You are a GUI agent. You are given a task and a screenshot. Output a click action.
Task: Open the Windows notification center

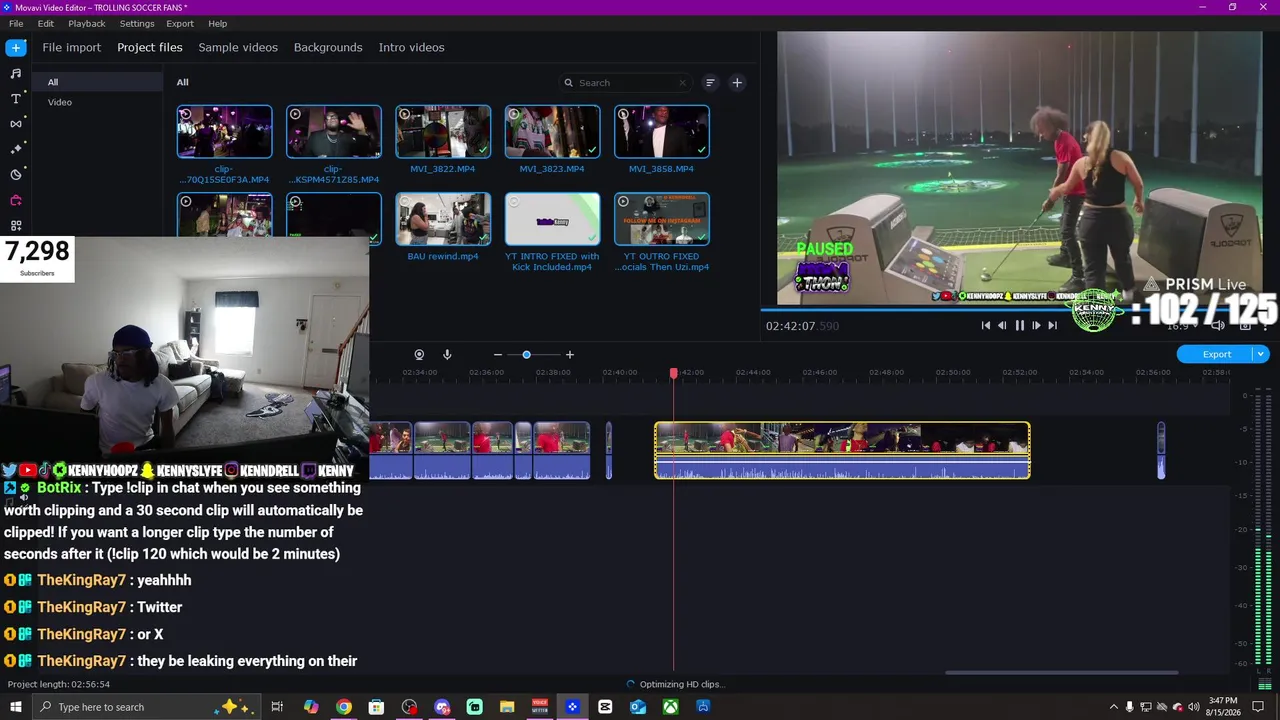pos(1259,707)
